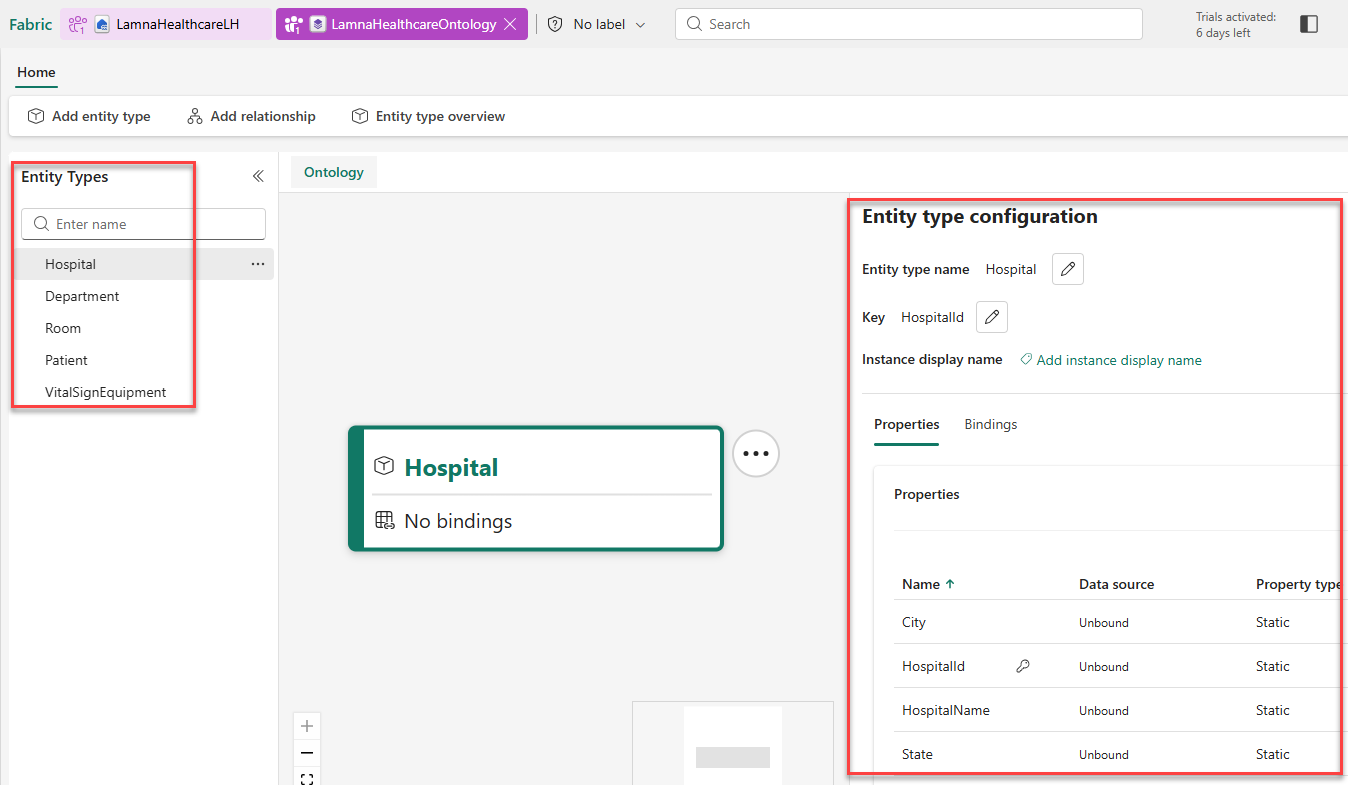Collapse the Entity Types panel with the double chevron
This screenshot has height=785, width=1348.
tap(258, 175)
